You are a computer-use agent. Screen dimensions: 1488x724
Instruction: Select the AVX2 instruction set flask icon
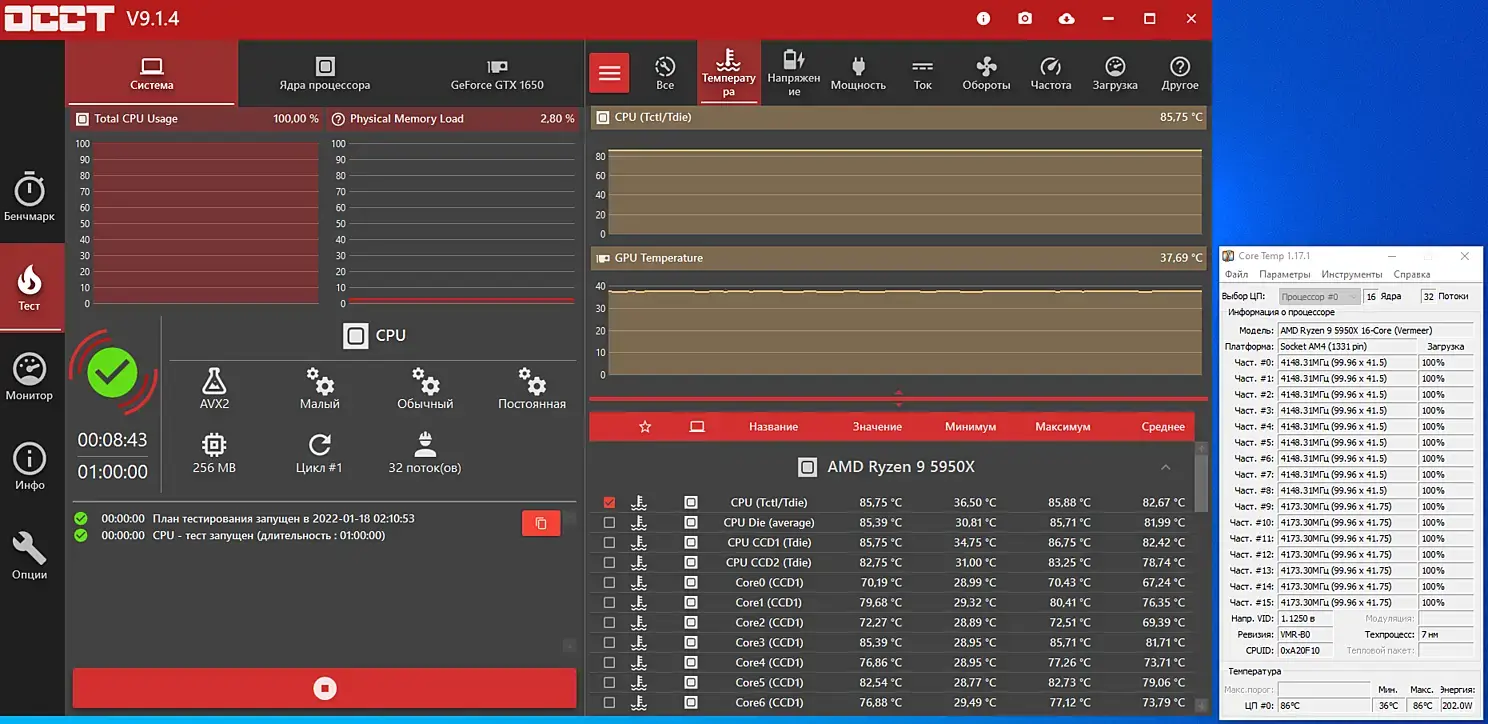(x=214, y=389)
